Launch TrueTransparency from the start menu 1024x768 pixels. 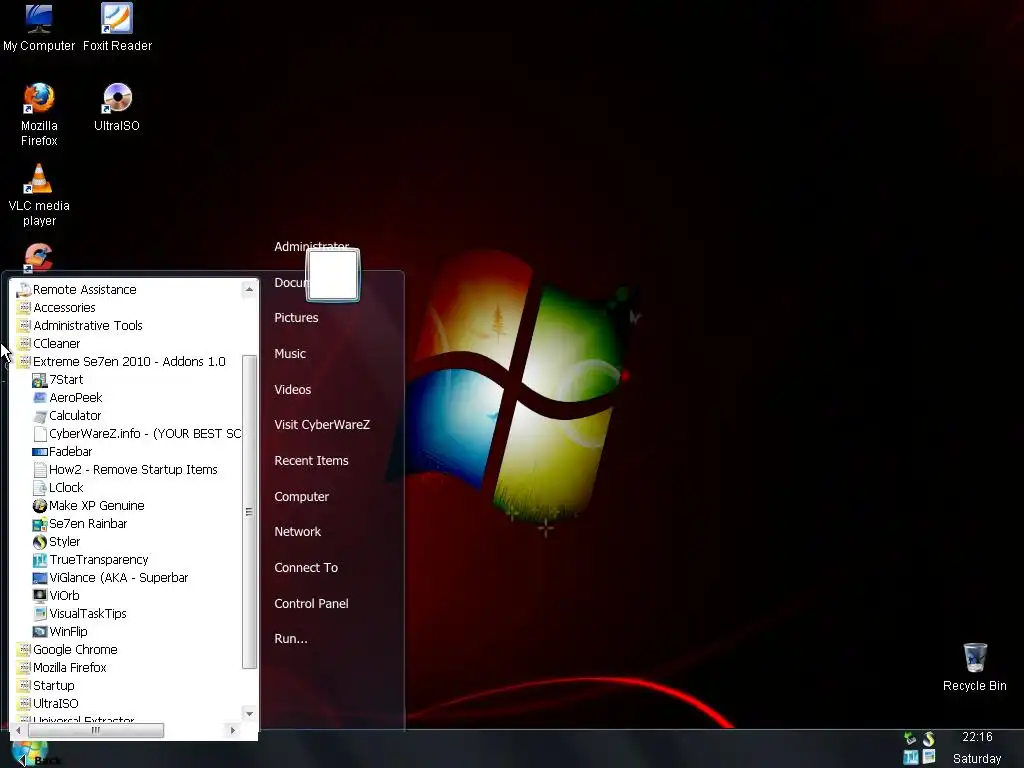[90, 560]
